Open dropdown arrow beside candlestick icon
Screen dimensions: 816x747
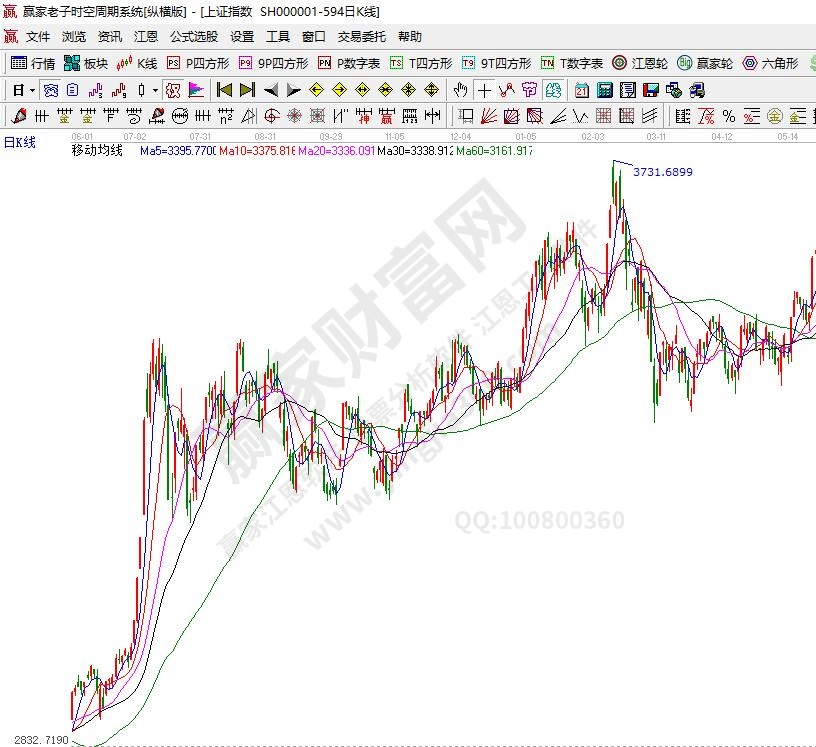[155, 90]
